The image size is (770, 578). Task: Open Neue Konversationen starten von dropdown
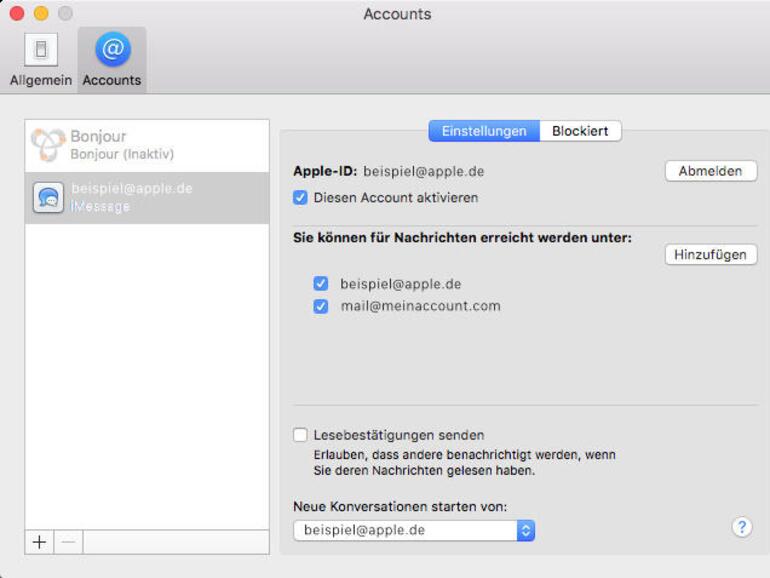[414, 530]
